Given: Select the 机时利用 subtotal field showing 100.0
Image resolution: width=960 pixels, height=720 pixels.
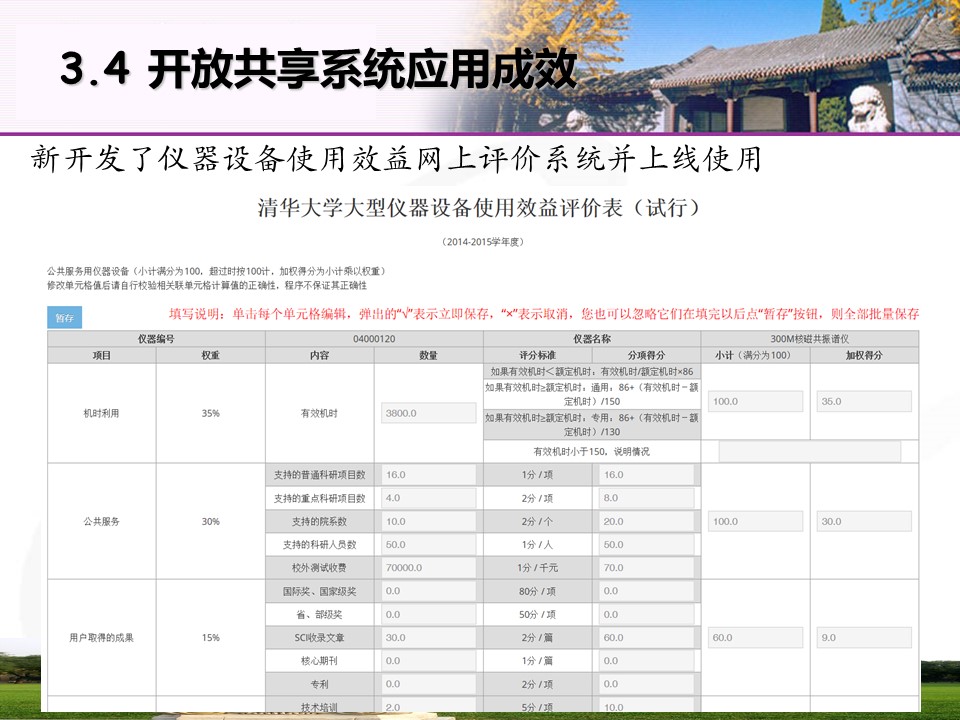Looking at the screenshot, I should tap(756, 402).
